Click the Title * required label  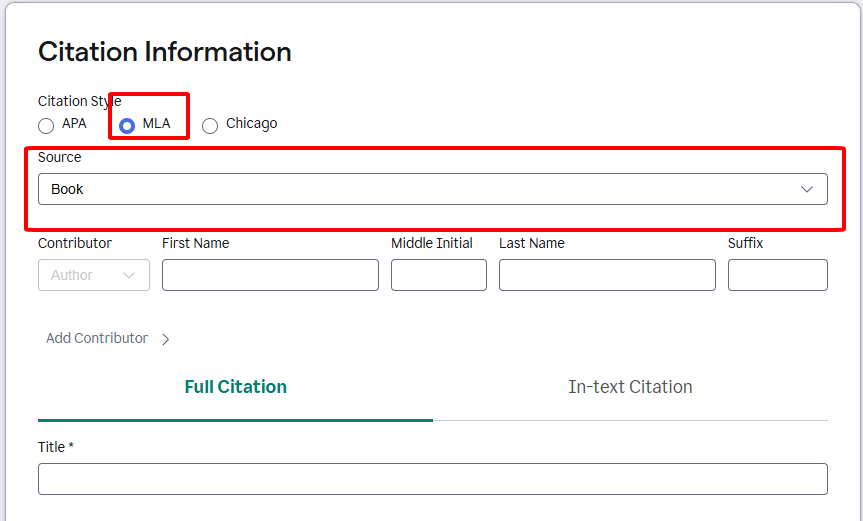(56, 447)
